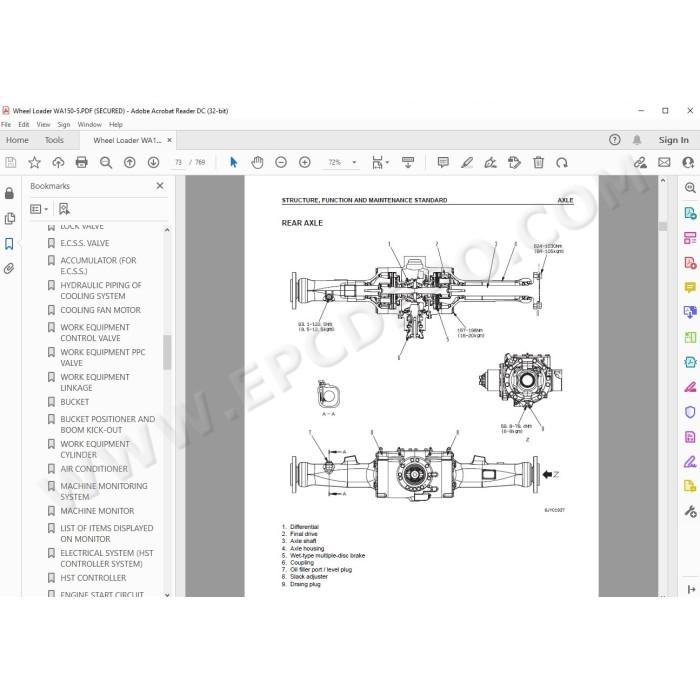Open the page thumbnails panel
The width and height of the screenshot is (700, 700).
(x=9, y=219)
